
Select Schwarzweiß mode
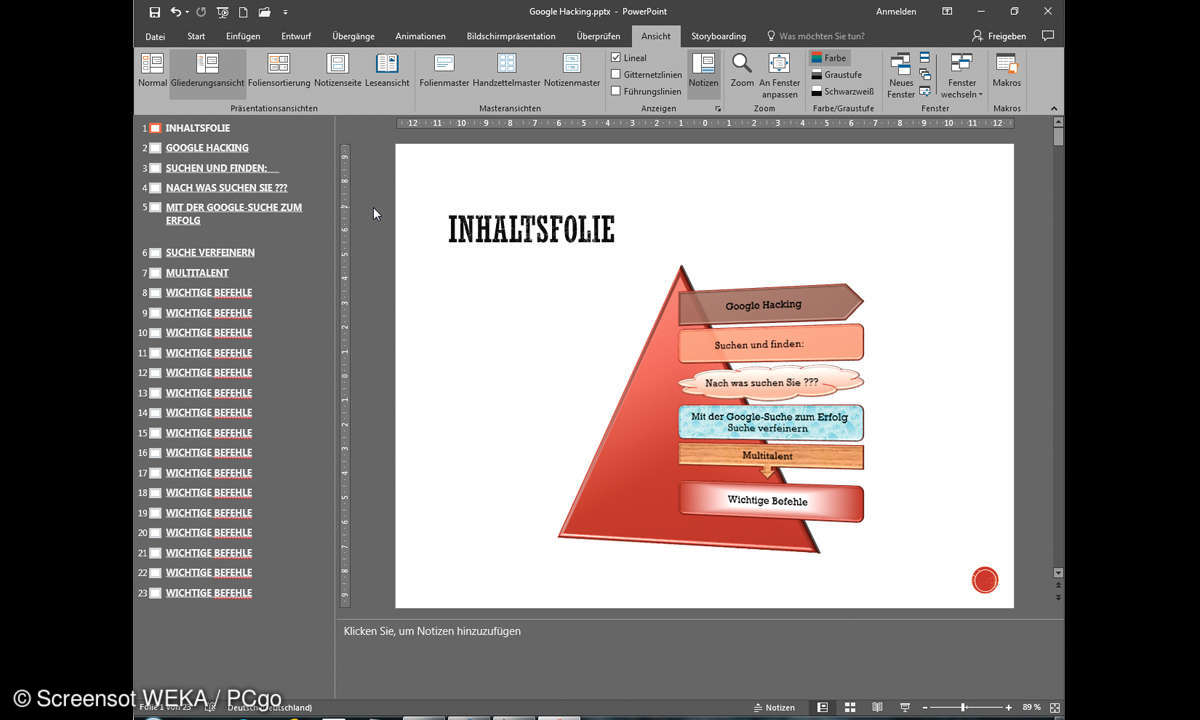[843, 91]
